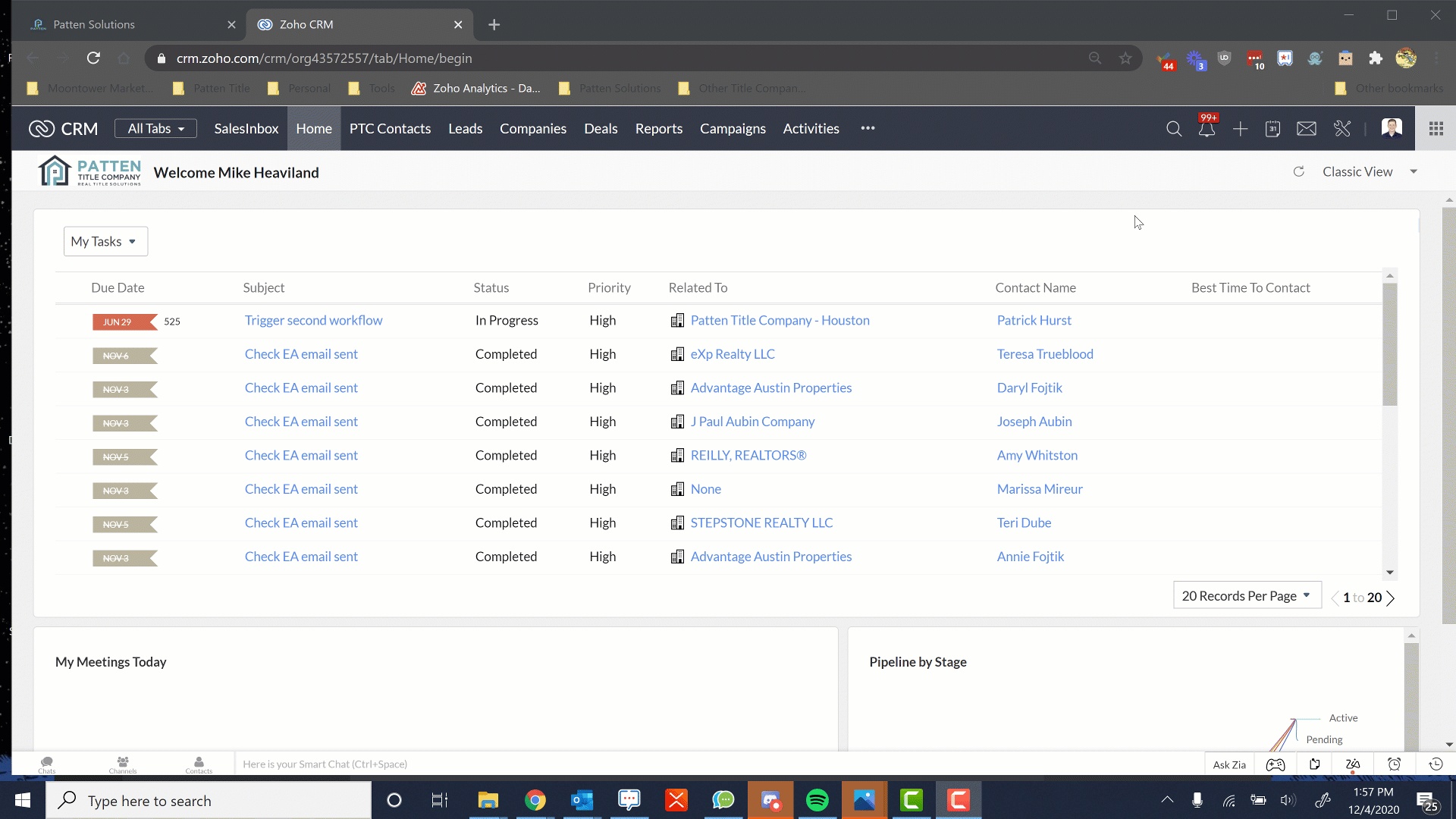Click the quick create plus icon
The width and height of the screenshot is (1456, 819).
pyautogui.click(x=1240, y=129)
